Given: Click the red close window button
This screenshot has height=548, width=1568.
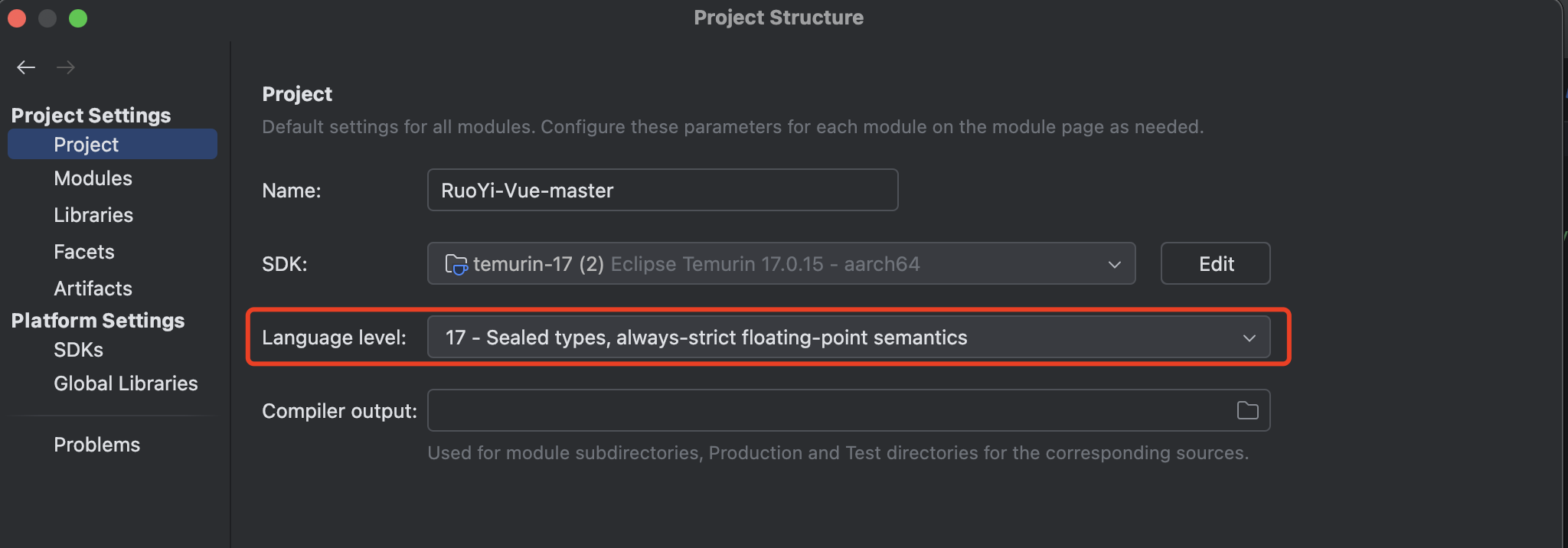Looking at the screenshot, I should pyautogui.click(x=17, y=18).
